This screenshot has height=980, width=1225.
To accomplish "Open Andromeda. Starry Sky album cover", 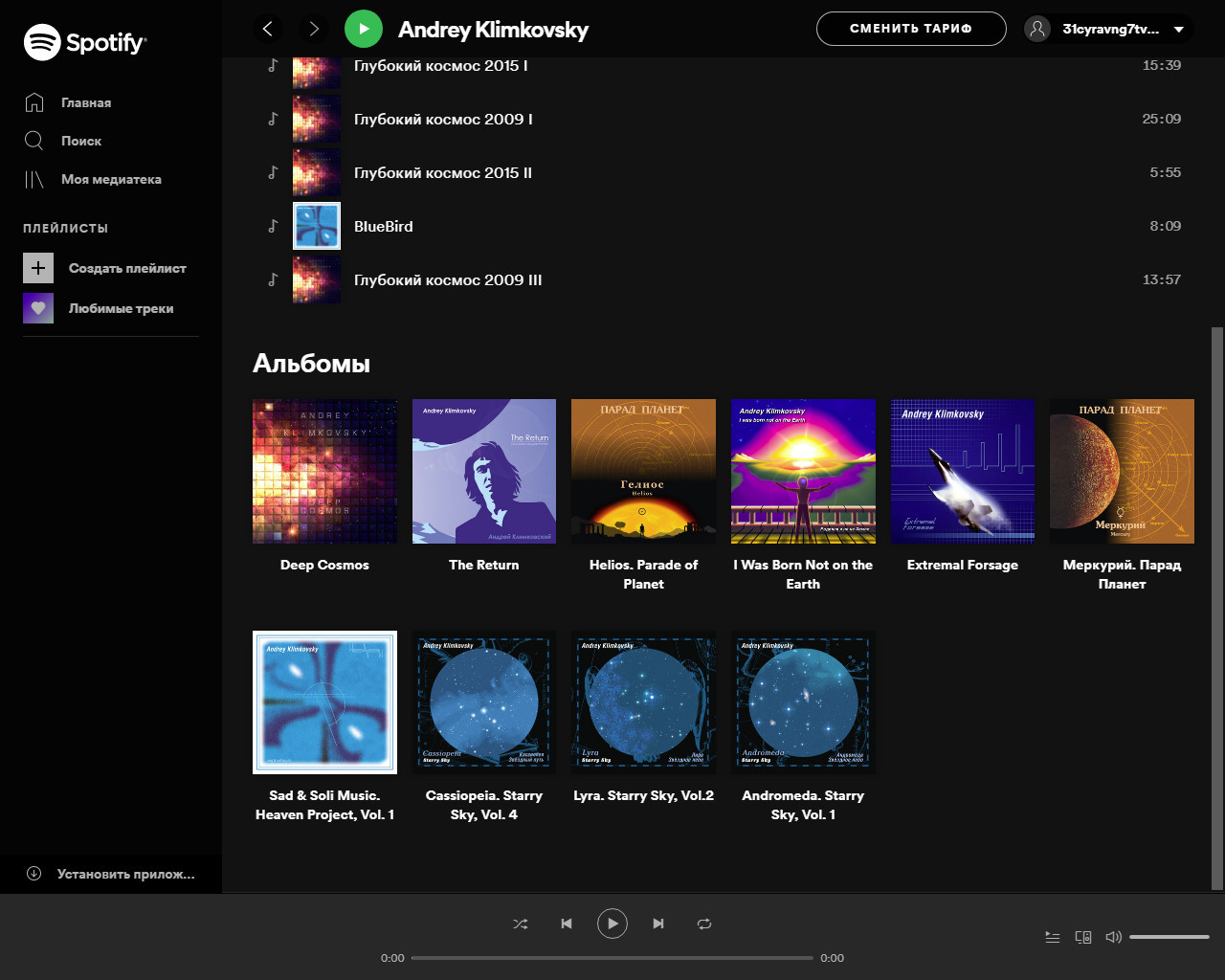I will coord(803,702).
